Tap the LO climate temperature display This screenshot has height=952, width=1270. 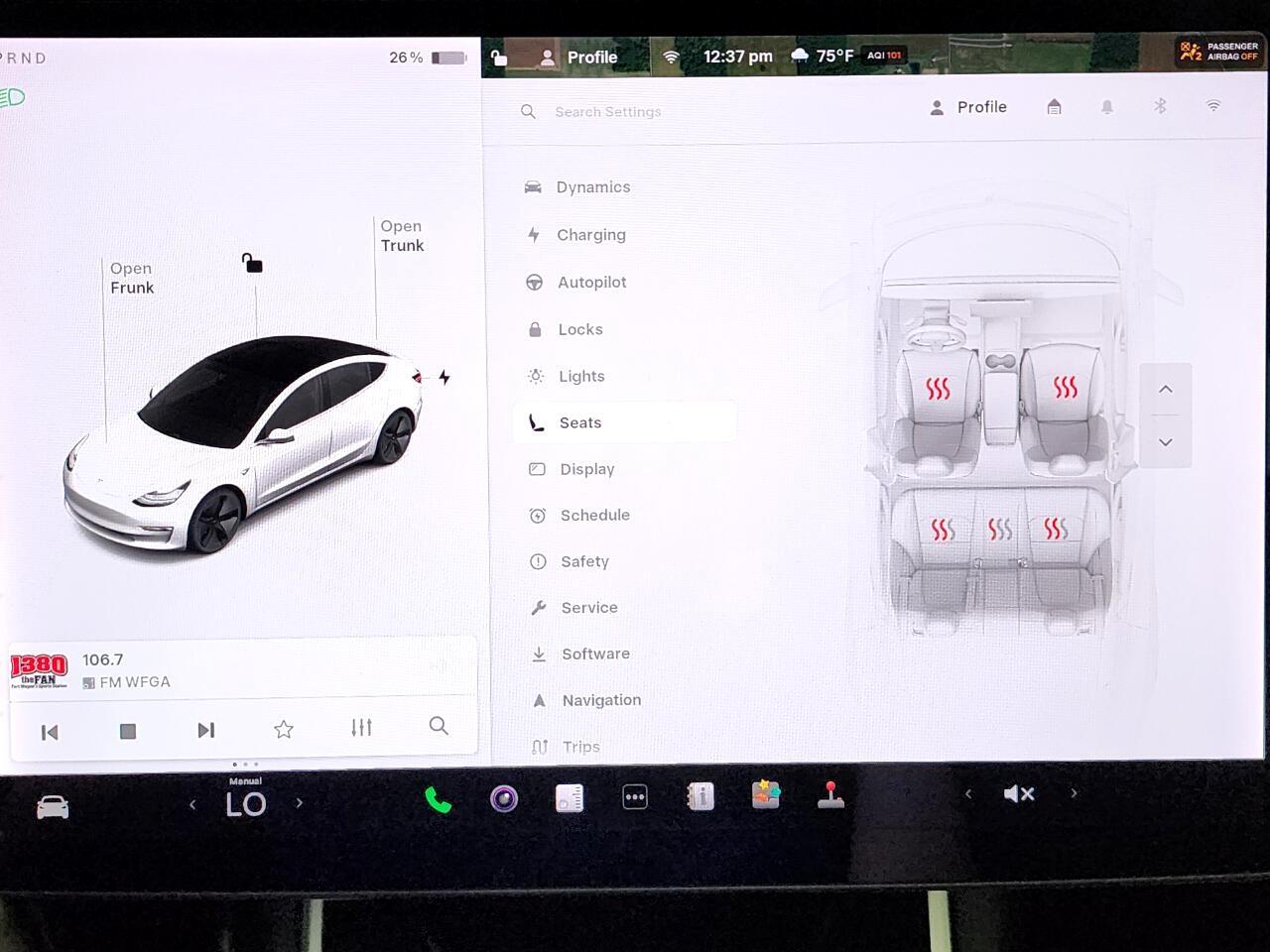tap(246, 803)
